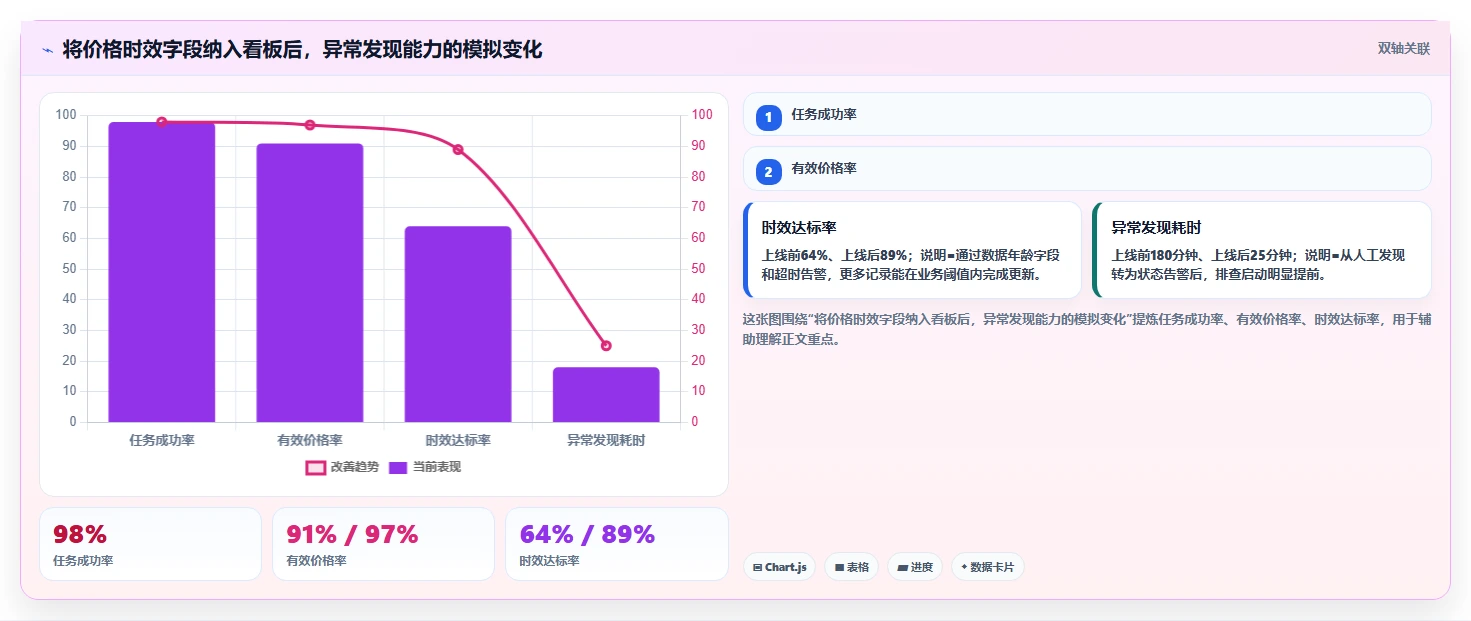Click the 表格 tag
Viewport: 1471px width, 621px height.
tap(851, 567)
